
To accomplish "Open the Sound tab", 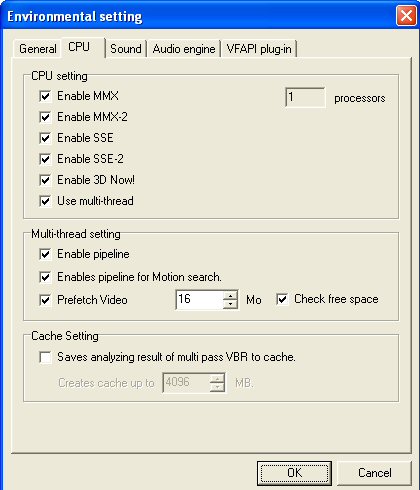I will pos(126,49).
